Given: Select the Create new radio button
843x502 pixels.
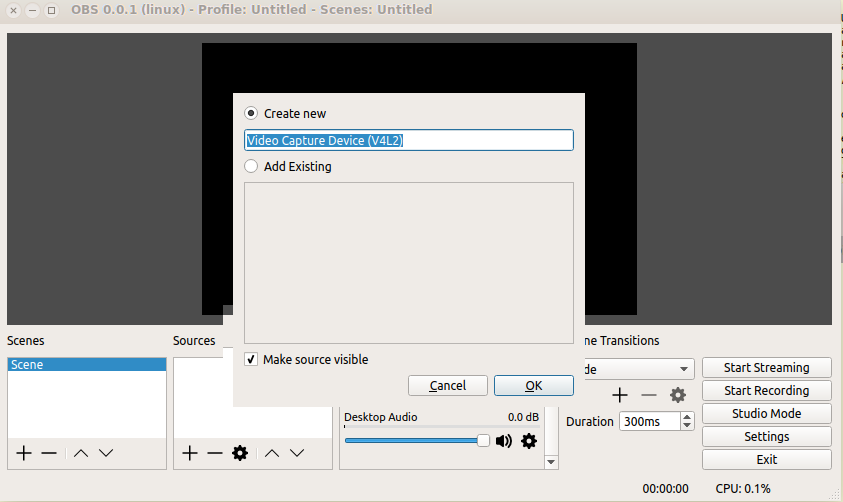Looking at the screenshot, I should [x=251, y=113].
